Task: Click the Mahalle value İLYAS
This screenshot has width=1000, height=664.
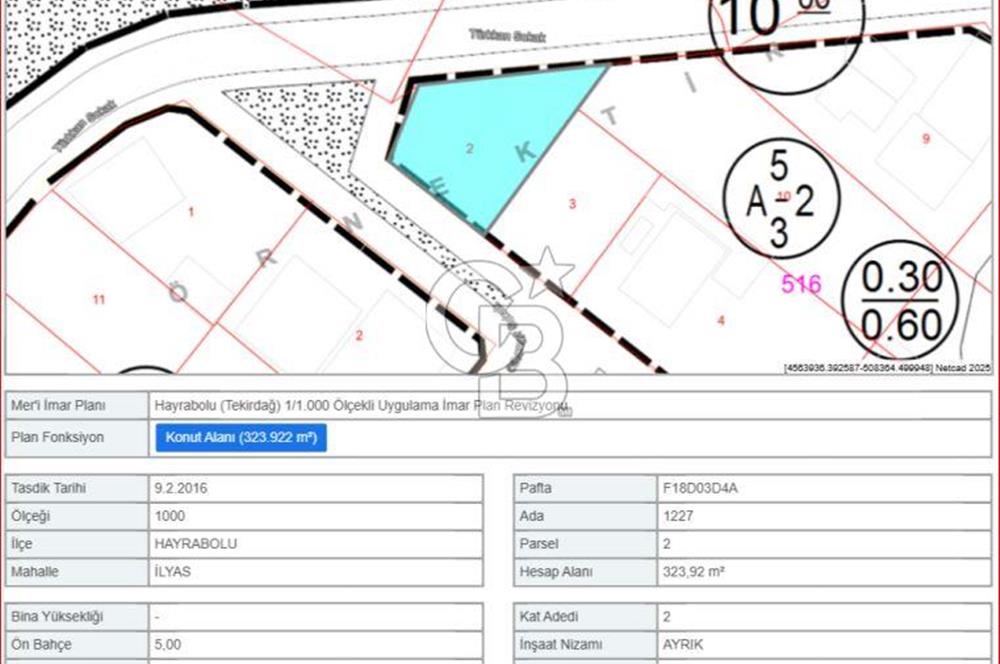Action: [x=172, y=572]
